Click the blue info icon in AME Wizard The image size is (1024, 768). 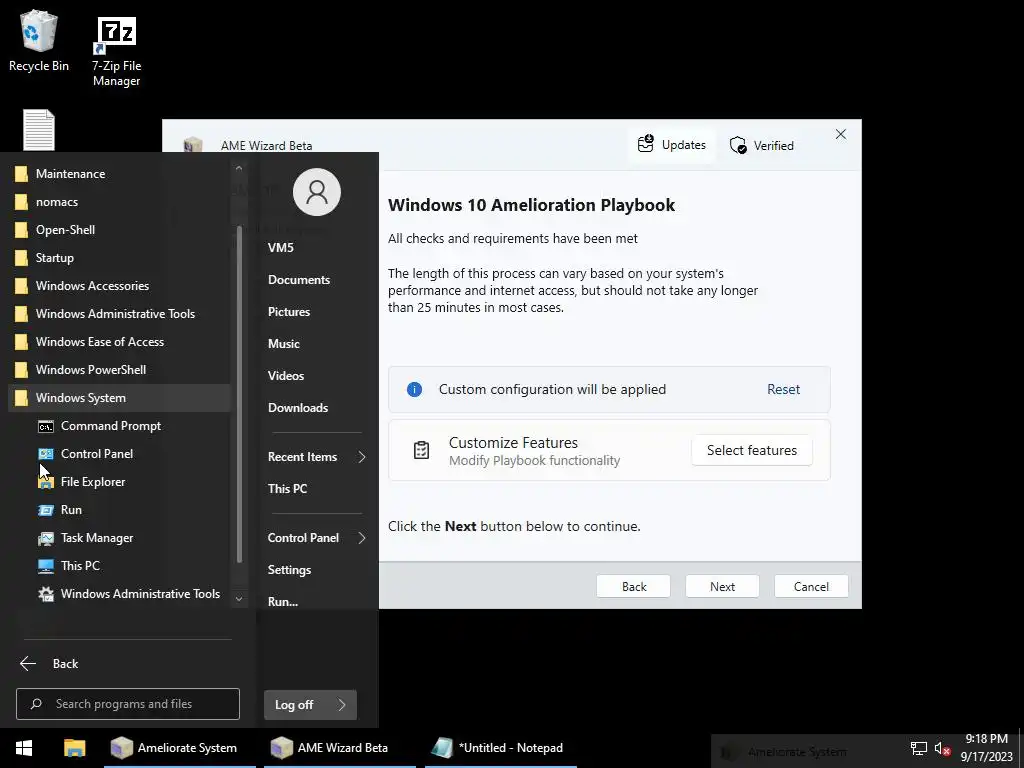pos(414,389)
